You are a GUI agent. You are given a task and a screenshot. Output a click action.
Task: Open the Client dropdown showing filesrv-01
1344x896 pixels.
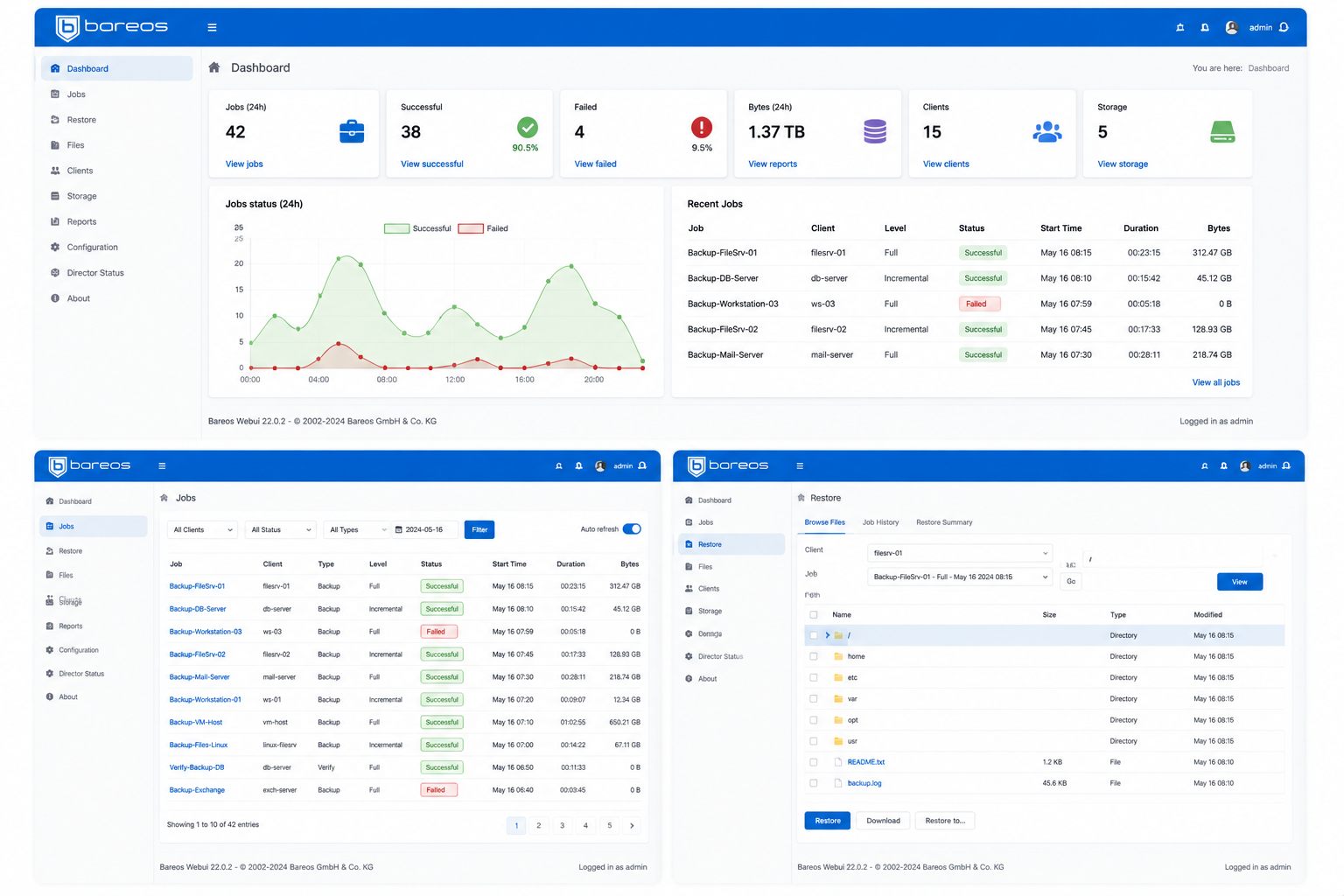960,553
